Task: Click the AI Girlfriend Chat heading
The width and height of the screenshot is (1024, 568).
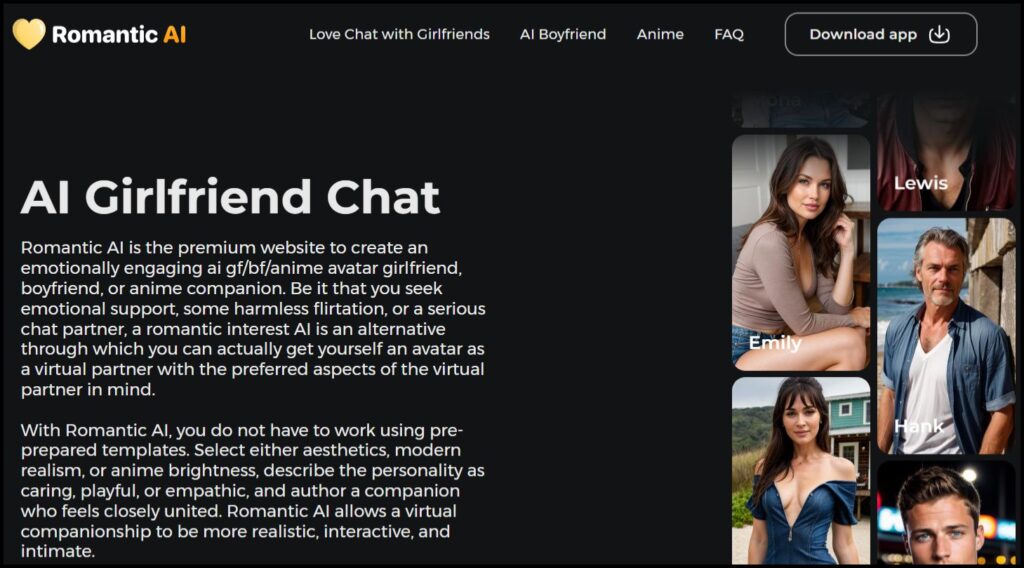Action: (231, 197)
